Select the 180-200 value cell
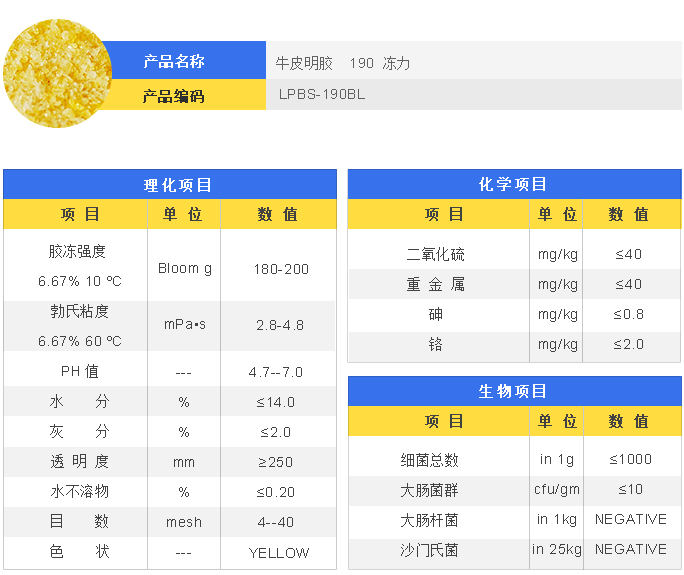This screenshot has width=684, height=575. (x=281, y=269)
